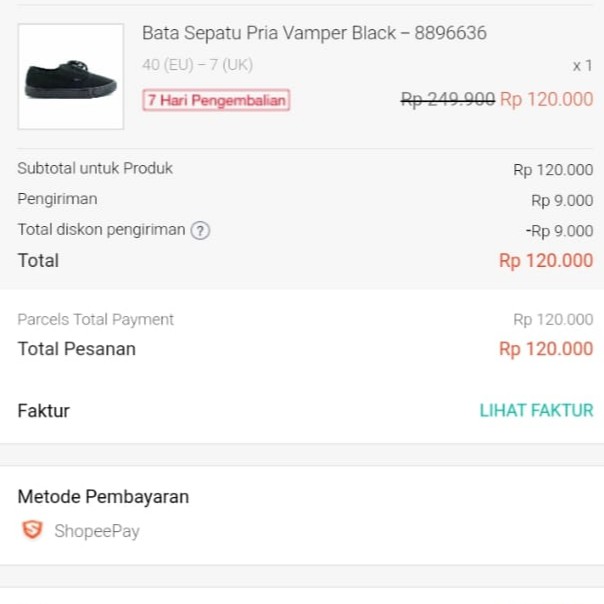Open the black shoe product thumbnail
Screen dimensions: 604x604
pos(70,77)
